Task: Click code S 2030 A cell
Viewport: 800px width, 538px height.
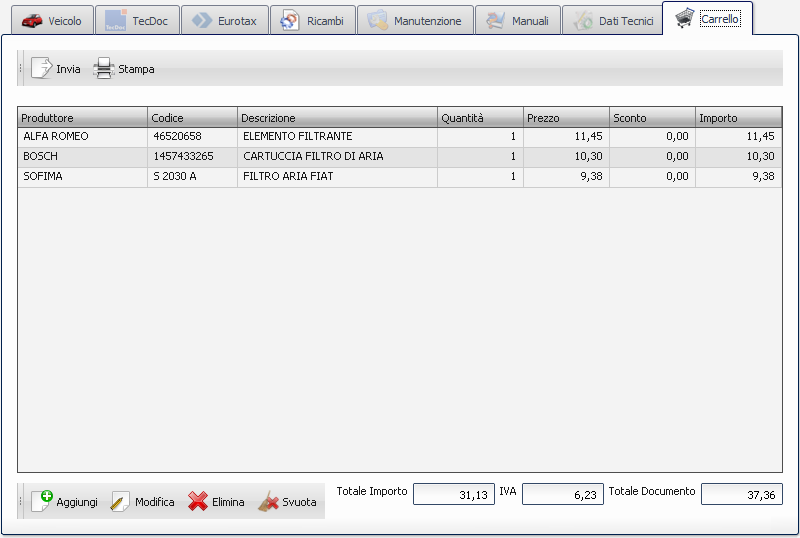Action: click(x=192, y=177)
